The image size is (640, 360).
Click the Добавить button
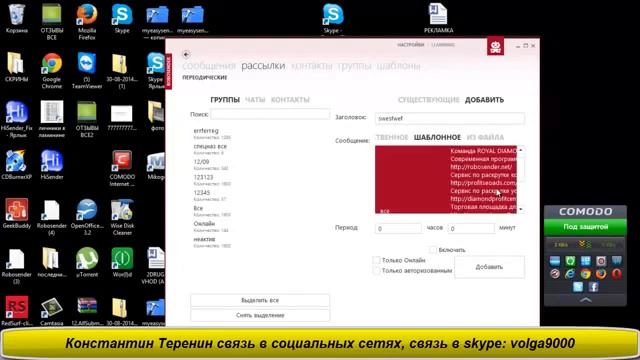point(489,267)
